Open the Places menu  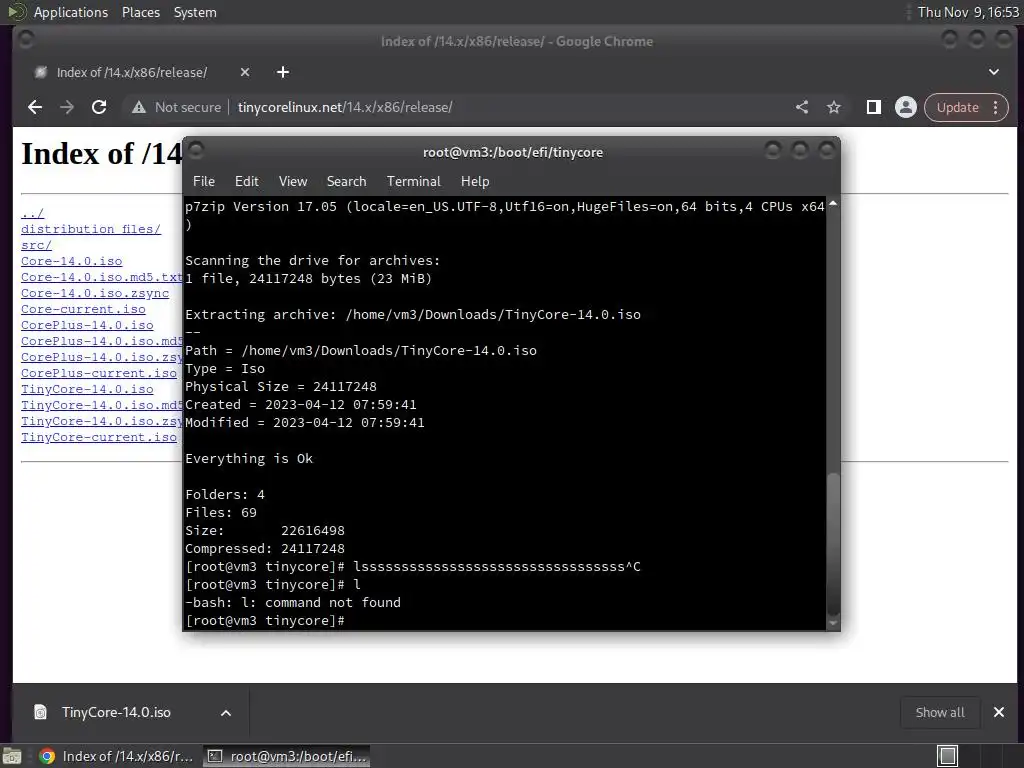[x=141, y=12]
